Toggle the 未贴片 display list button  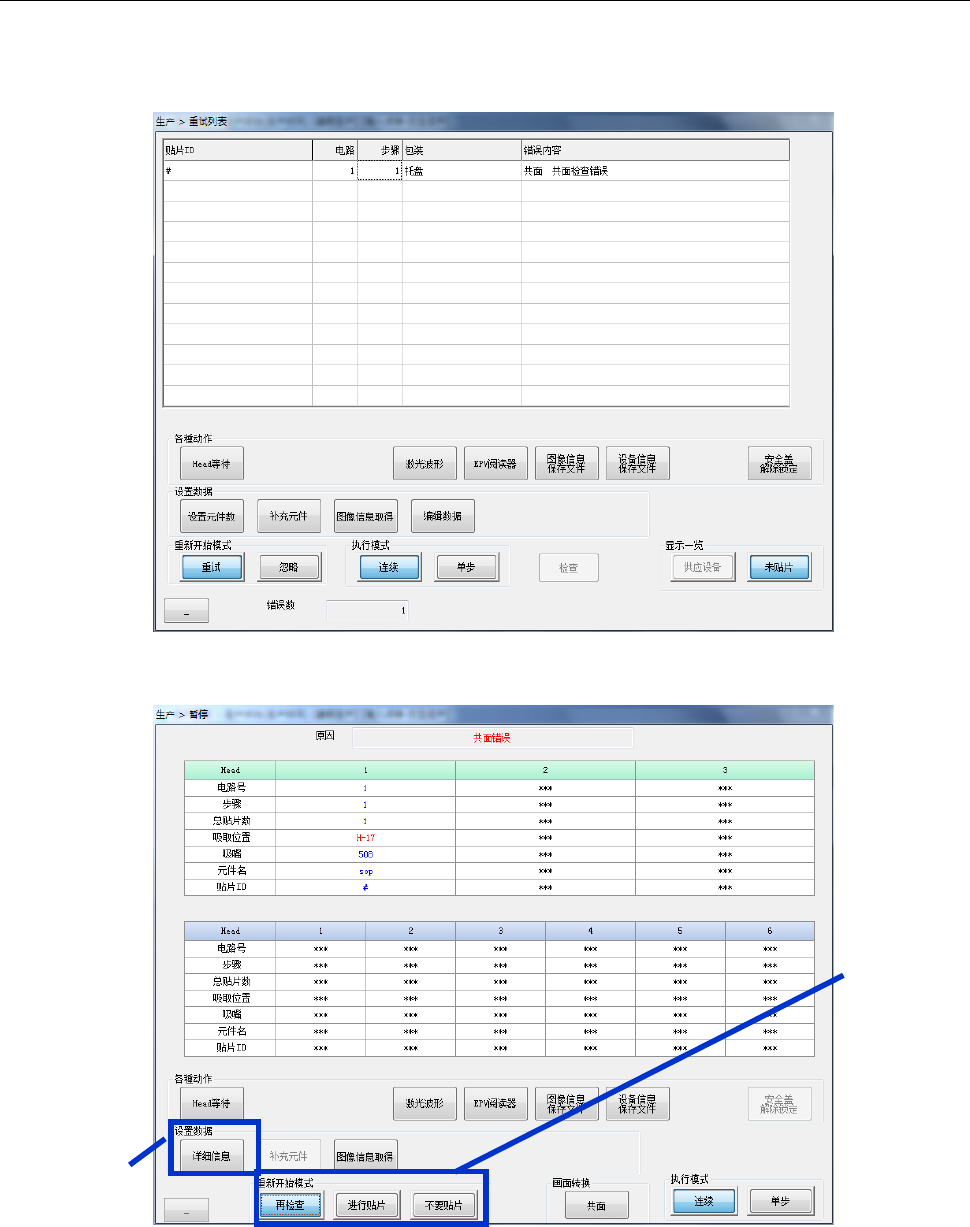779,567
